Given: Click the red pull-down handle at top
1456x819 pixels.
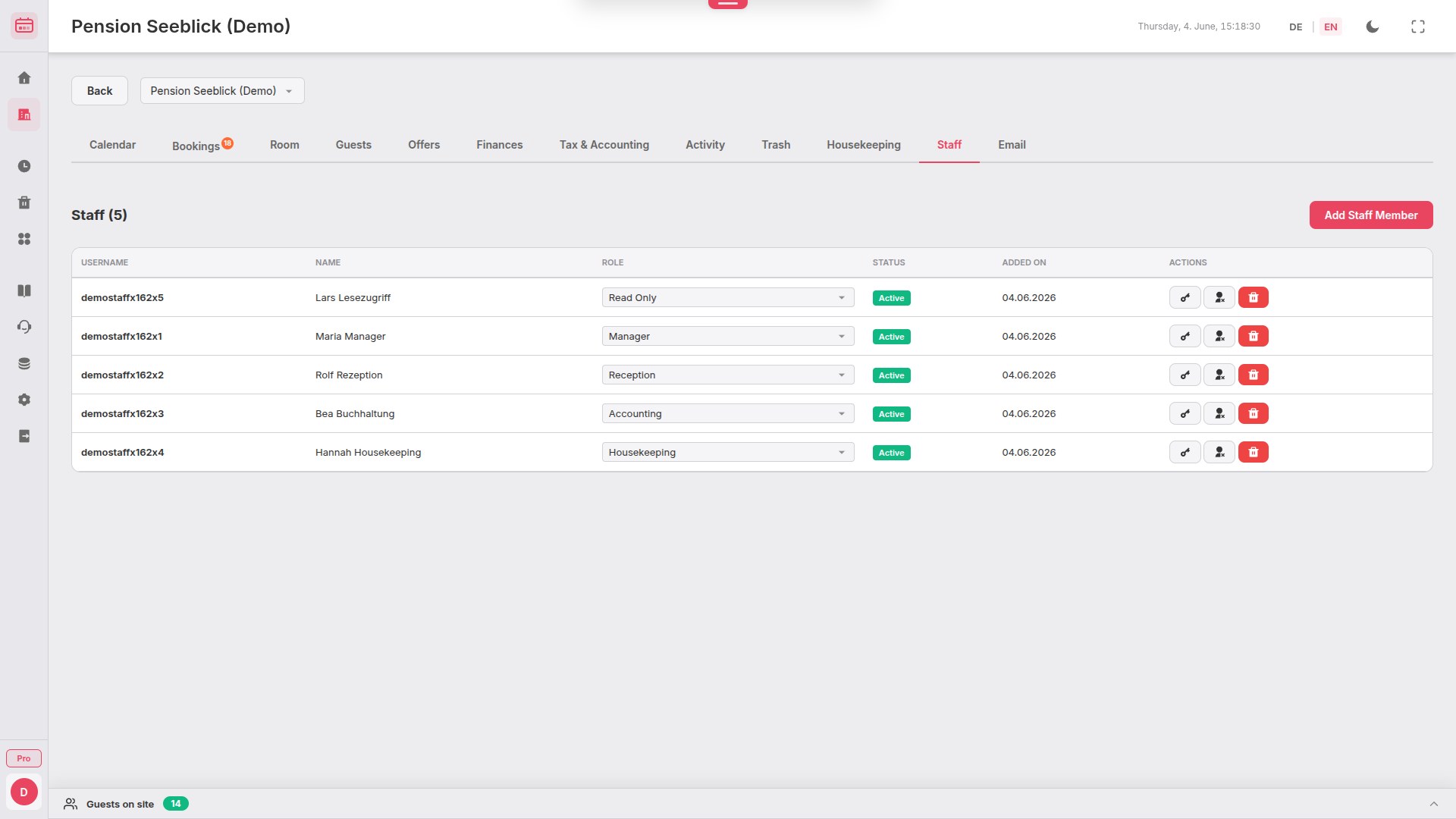Looking at the screenshot, I should (728, 3).
